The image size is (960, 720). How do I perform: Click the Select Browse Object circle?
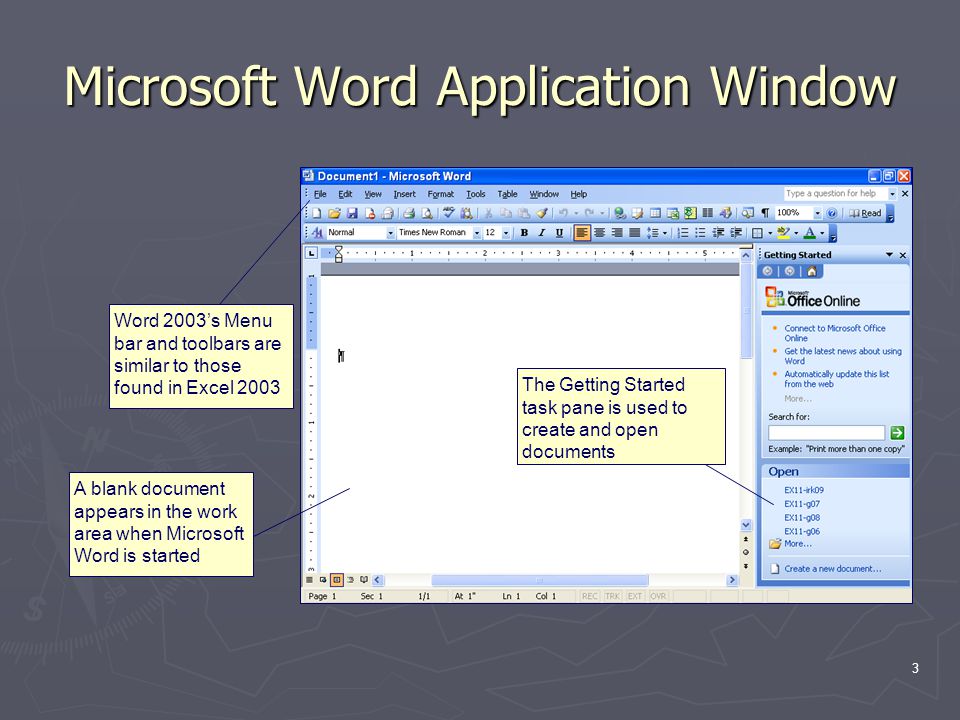[x=746, y=552]
